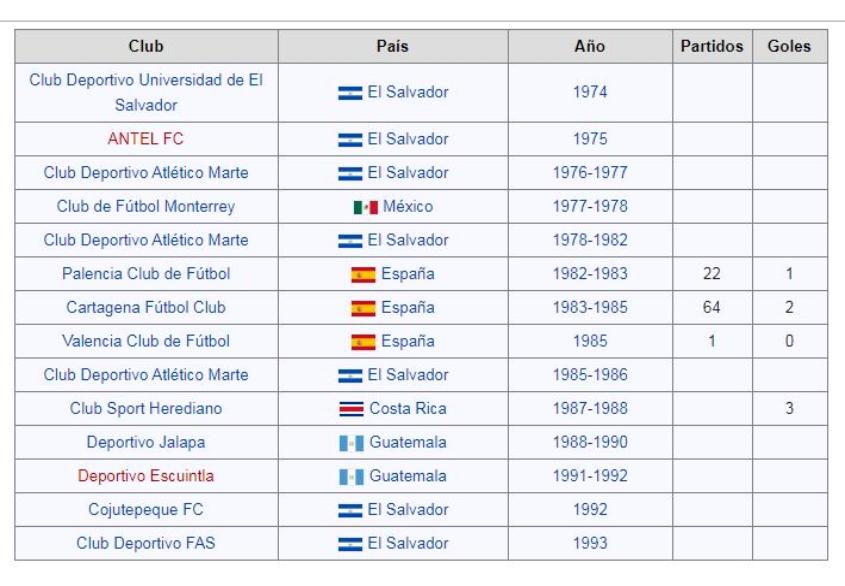Open Club Deportivo FAS link

(146, 543)
